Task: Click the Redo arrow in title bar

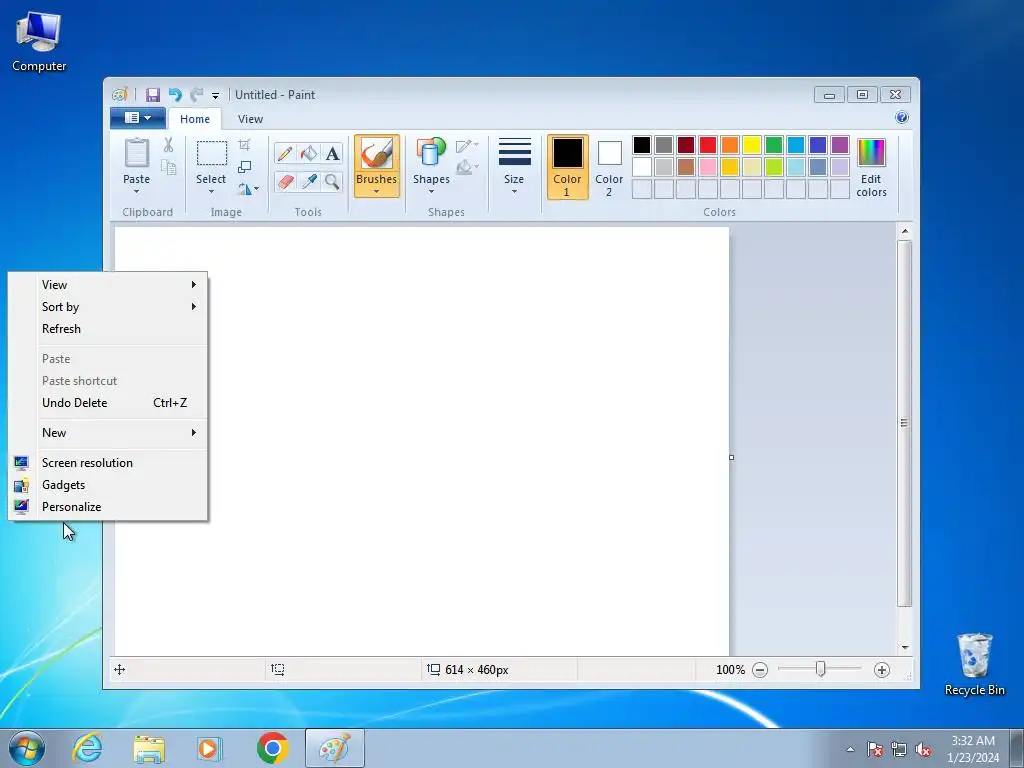Action: click(x=196, y=95)
